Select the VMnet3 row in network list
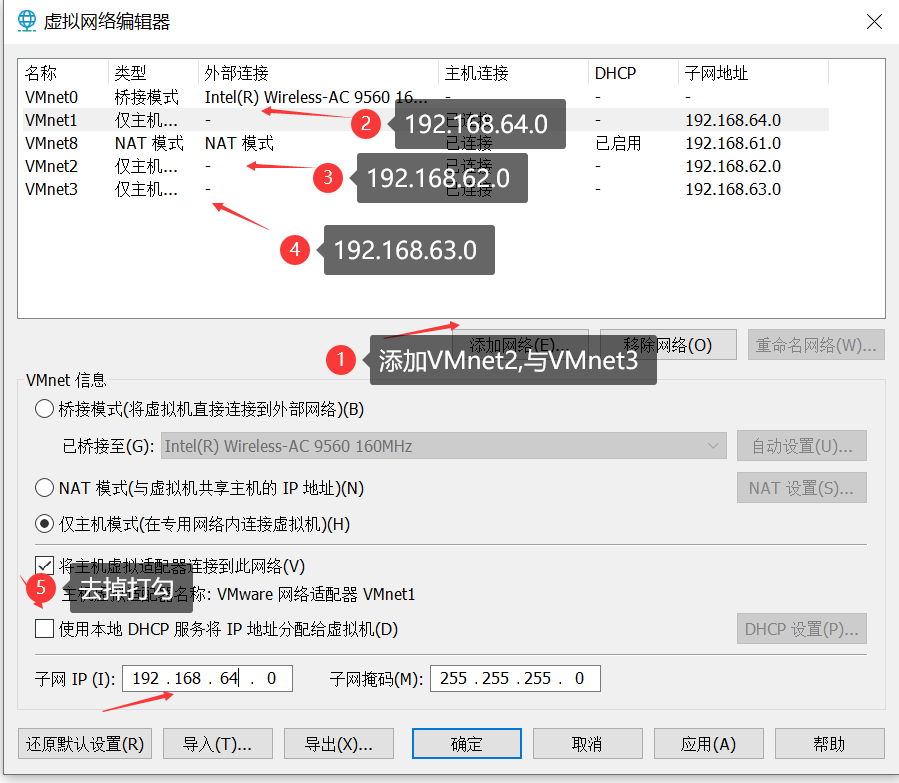 [x=426, y=189]
